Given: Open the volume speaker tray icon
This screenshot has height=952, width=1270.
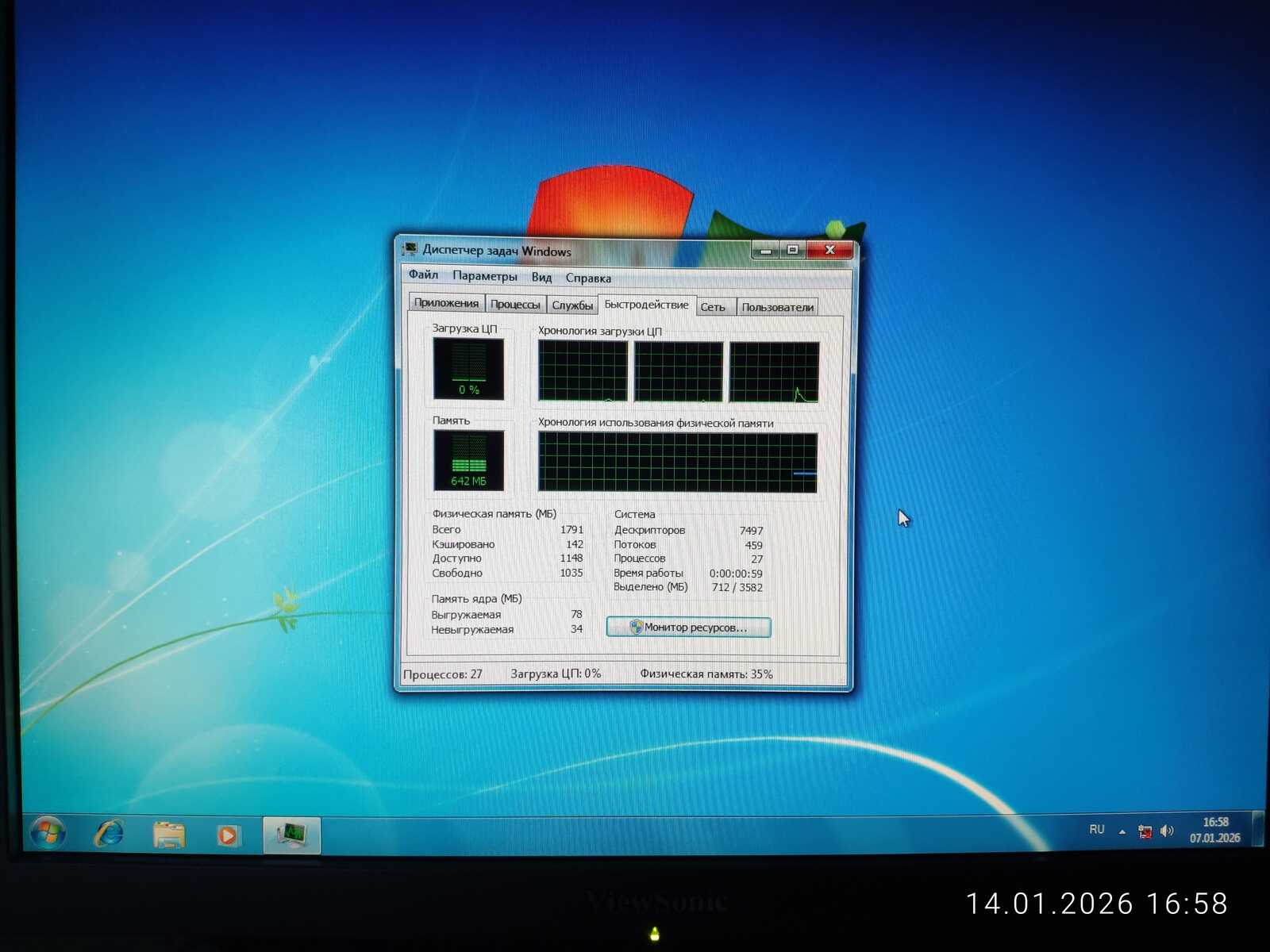Looking at the screenshot, I should [1167, 831].
